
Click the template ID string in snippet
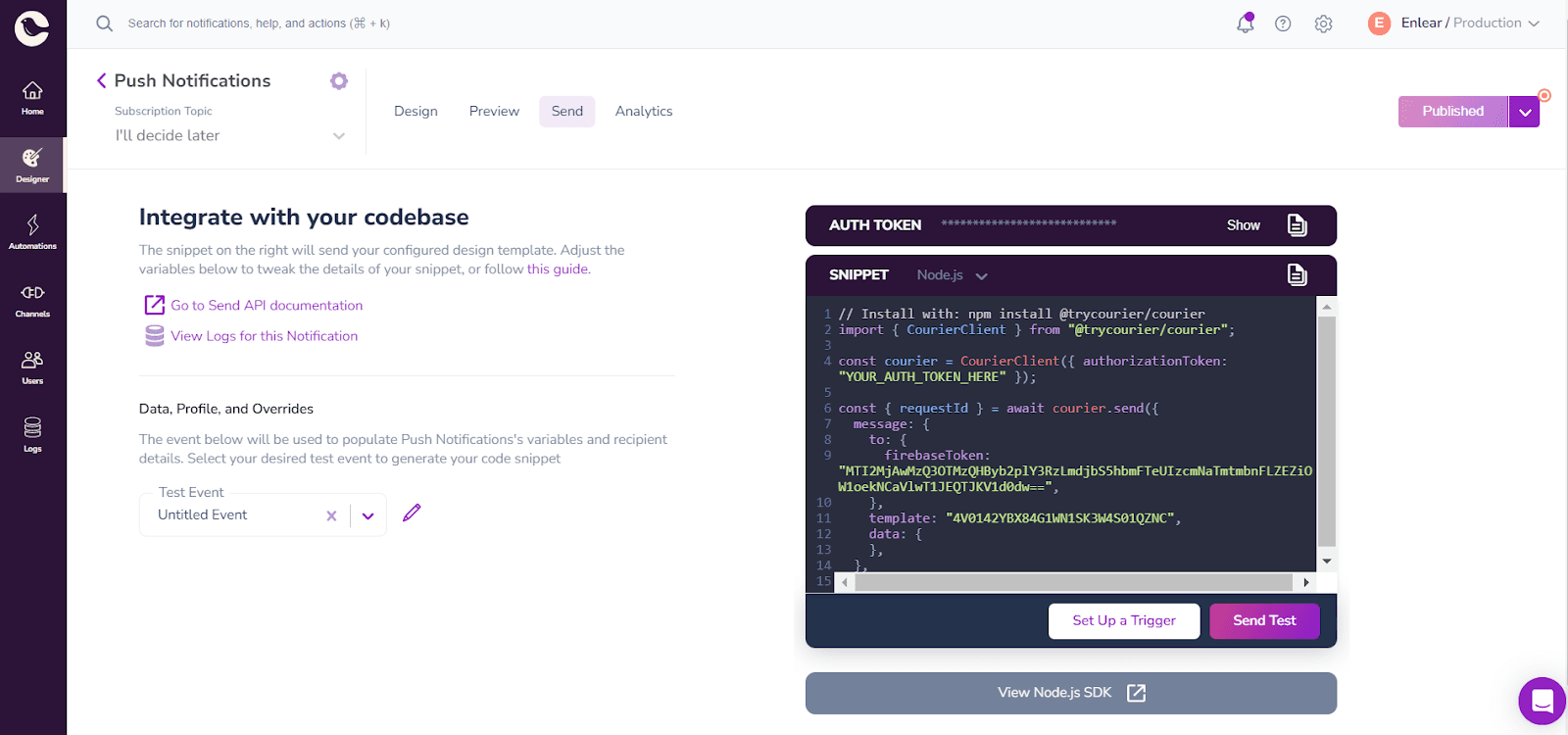(1058, 518)
